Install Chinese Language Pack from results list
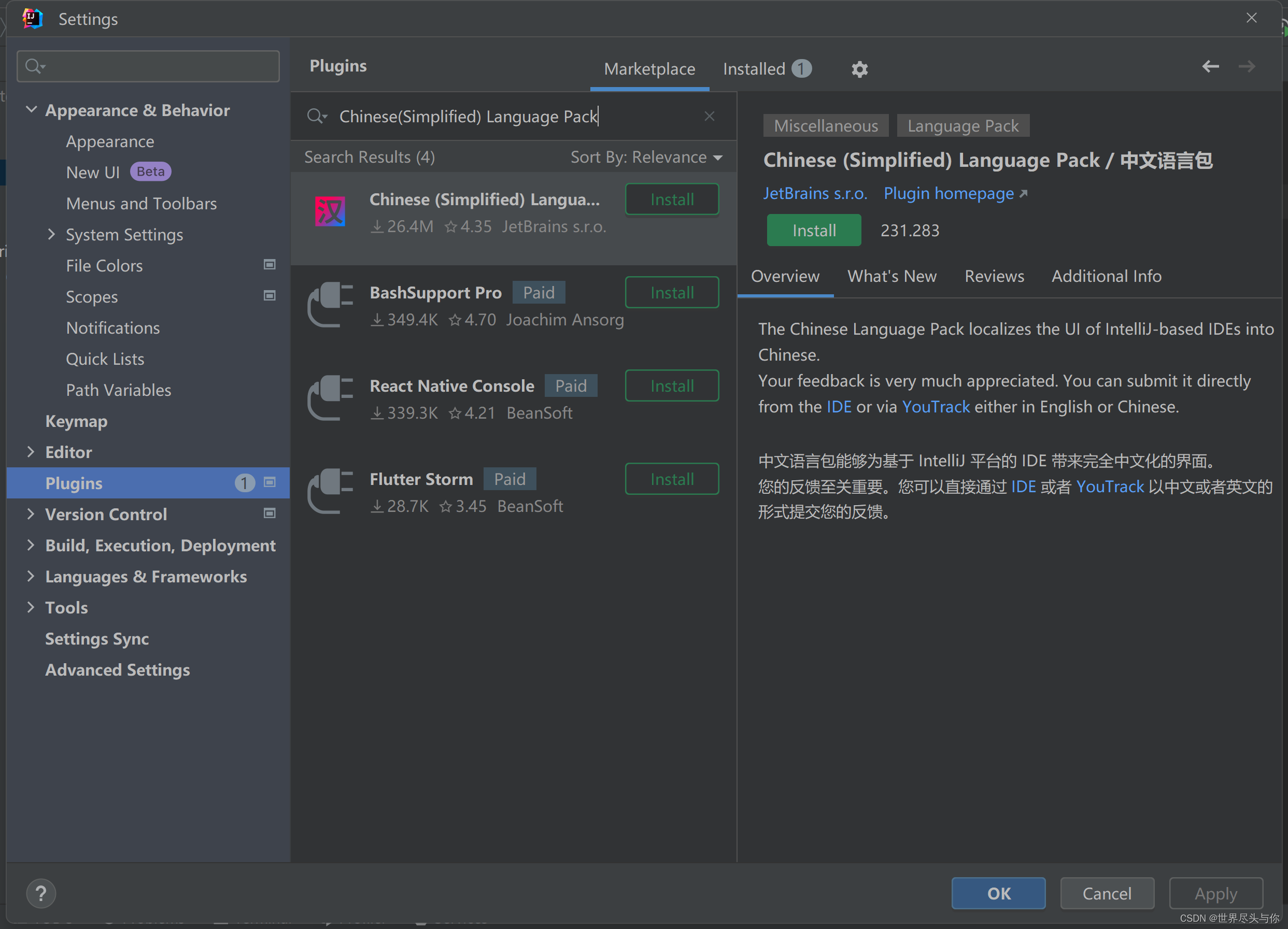 pyautogui.click(x=672, y=199)
